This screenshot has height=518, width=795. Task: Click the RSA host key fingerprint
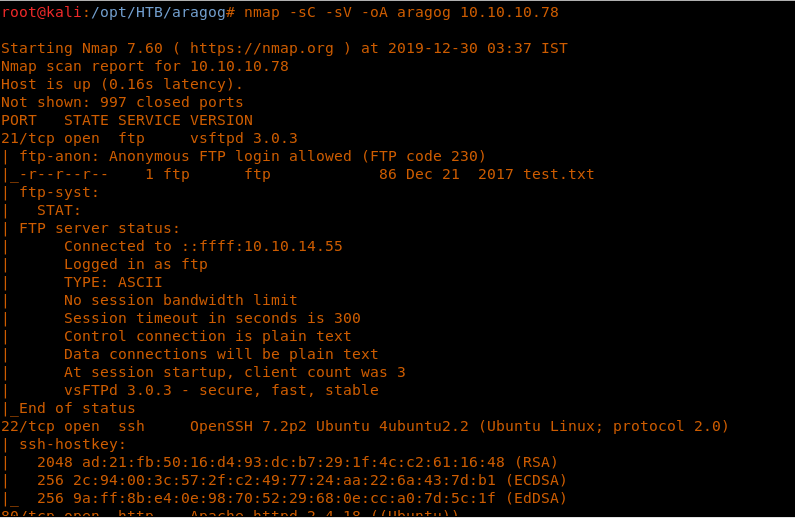point(275,462)
